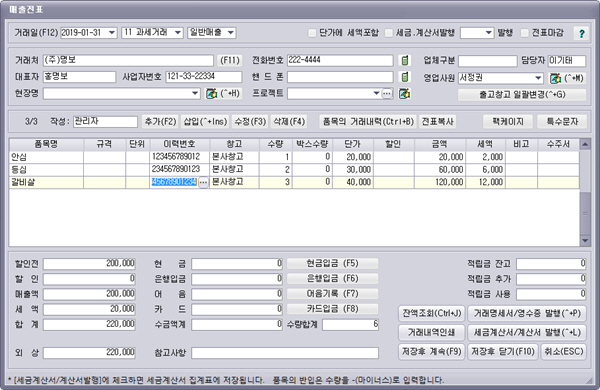Click 저장후 계속(F9) button
600x390 pixels.
432,352
